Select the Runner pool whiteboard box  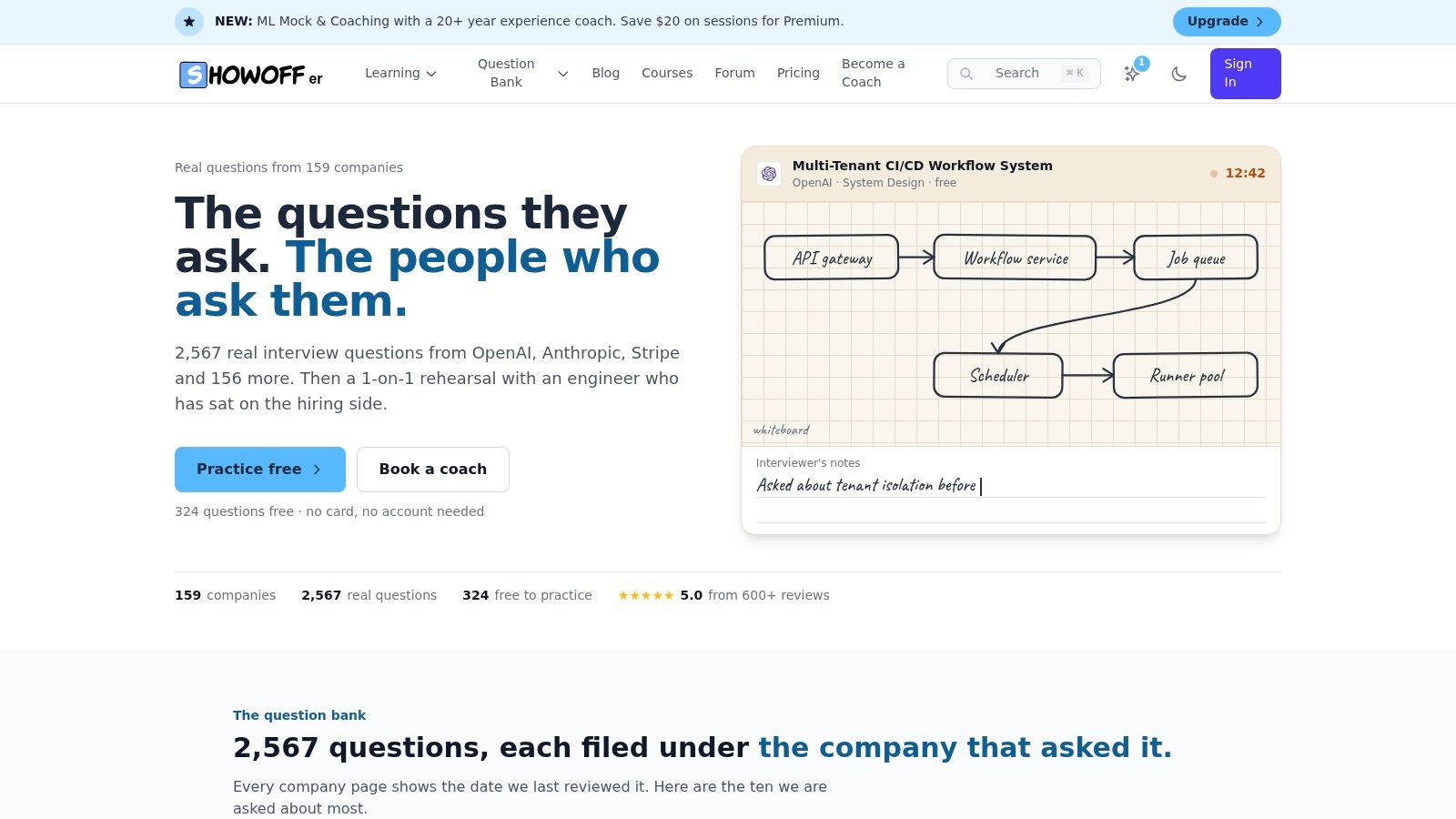1186,375
